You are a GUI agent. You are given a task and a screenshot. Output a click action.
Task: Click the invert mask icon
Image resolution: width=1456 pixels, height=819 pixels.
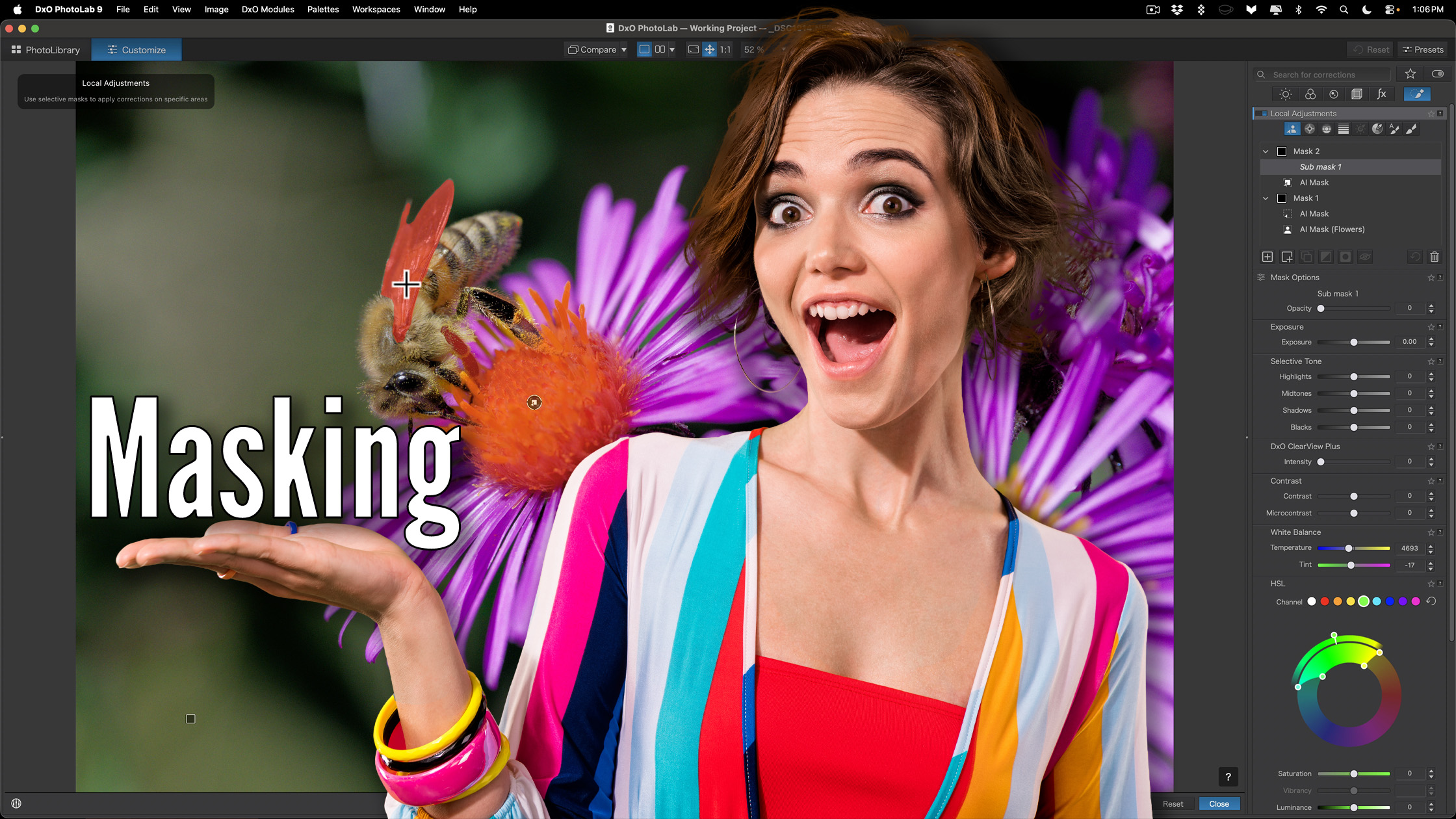coord(1326,257)
